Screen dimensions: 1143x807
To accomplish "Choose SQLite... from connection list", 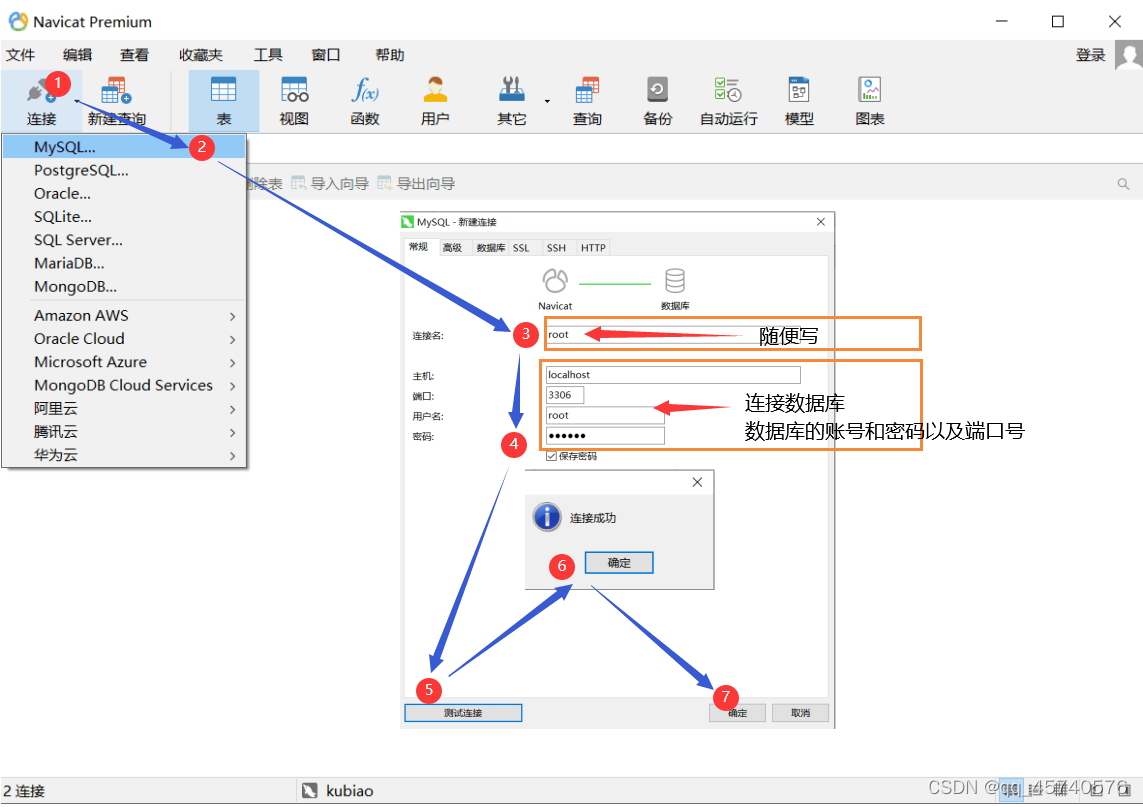I will [124, 217].
